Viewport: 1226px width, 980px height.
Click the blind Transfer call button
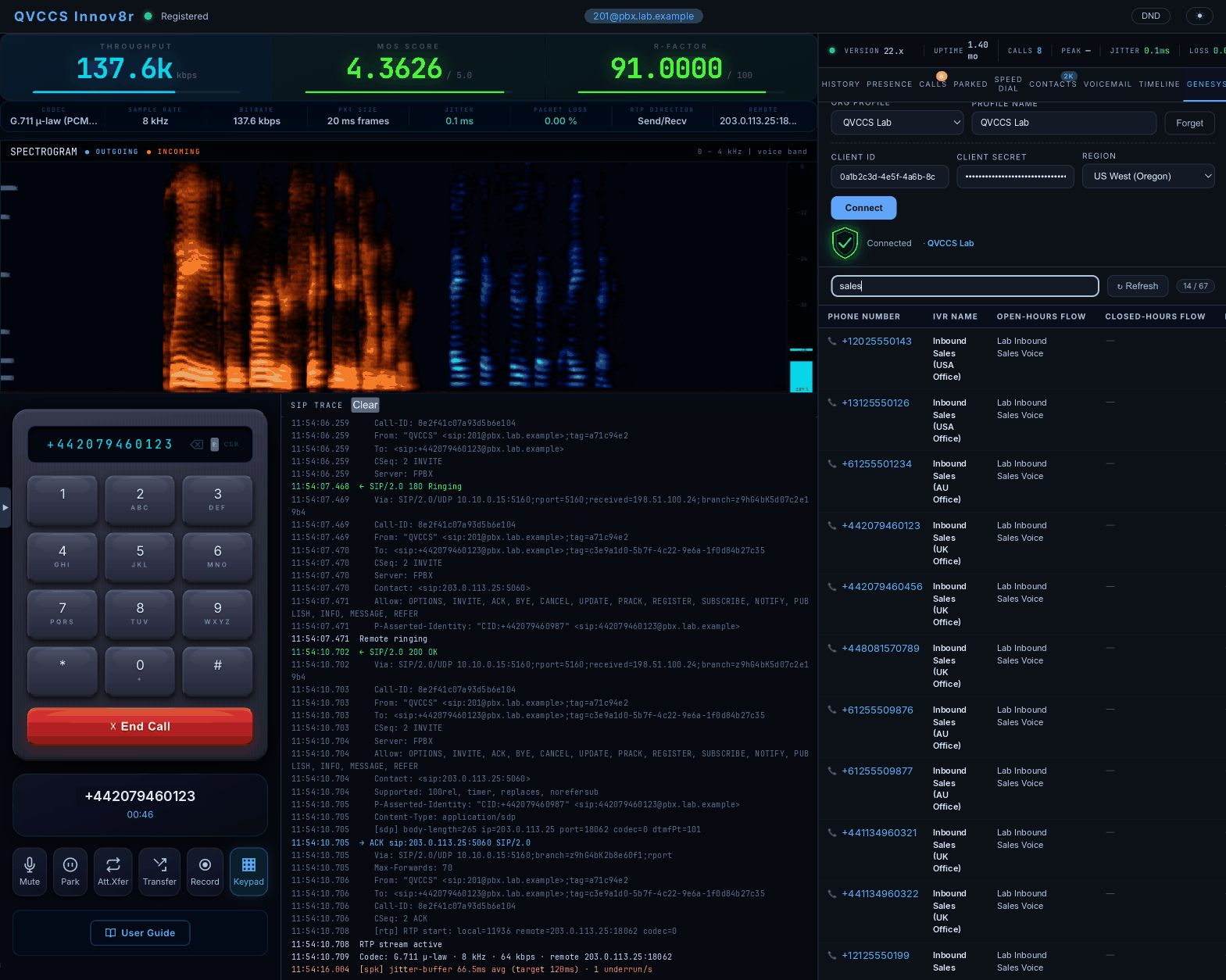(159, 871)
